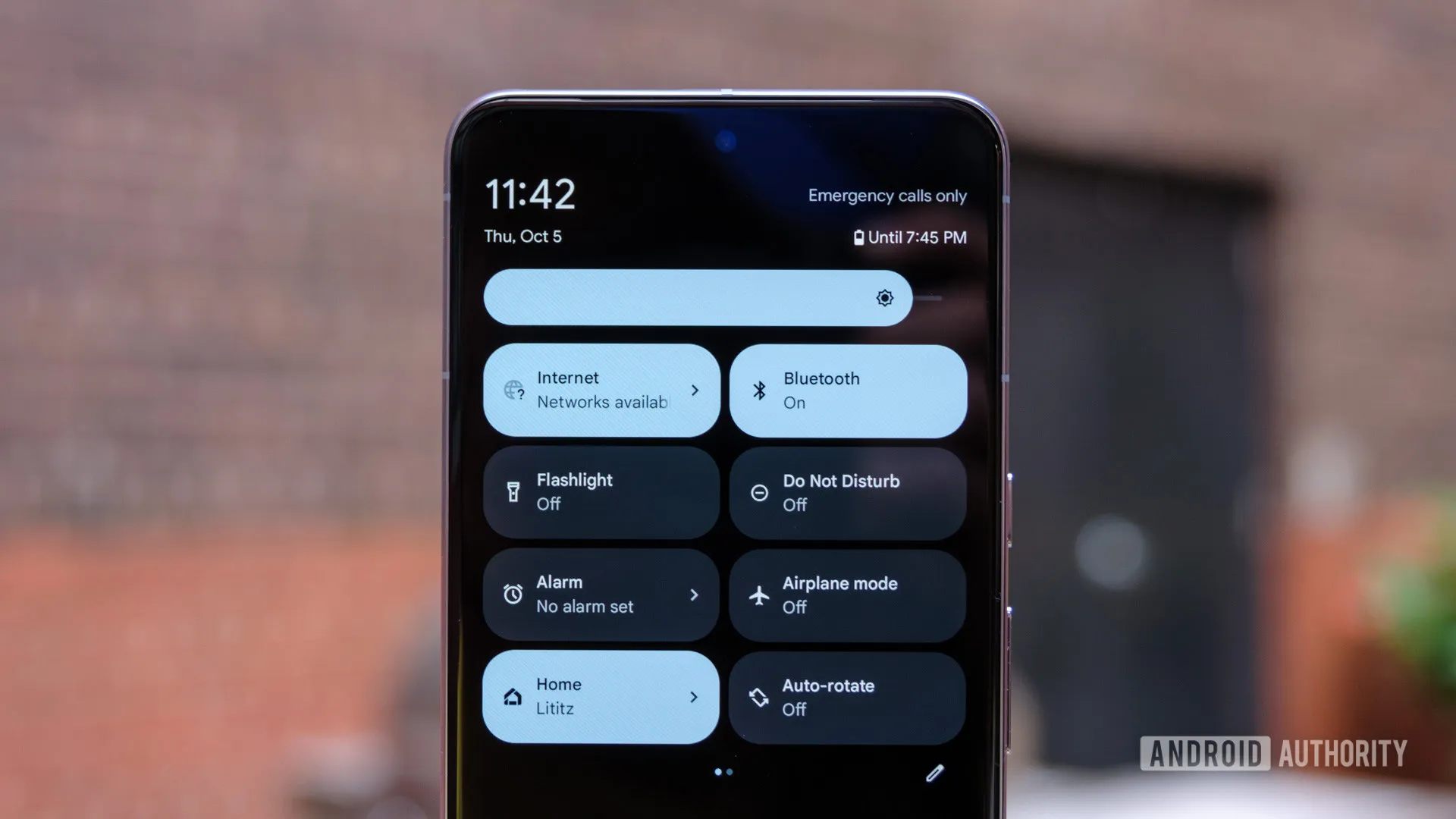Enable Do Not Disturb mode
The width and height of the screenshot is (1456, 819).
[849, 492]
